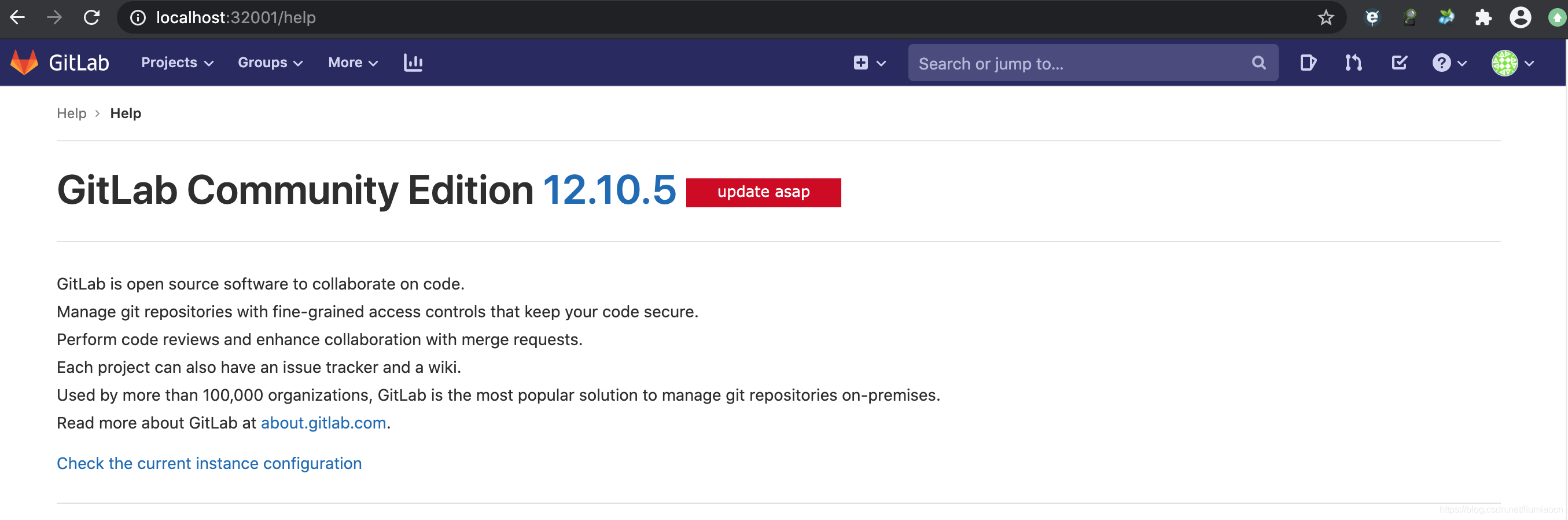
Task: Click the search magnifier icon
Action: pyautogui.click(x=1258, y=63)
